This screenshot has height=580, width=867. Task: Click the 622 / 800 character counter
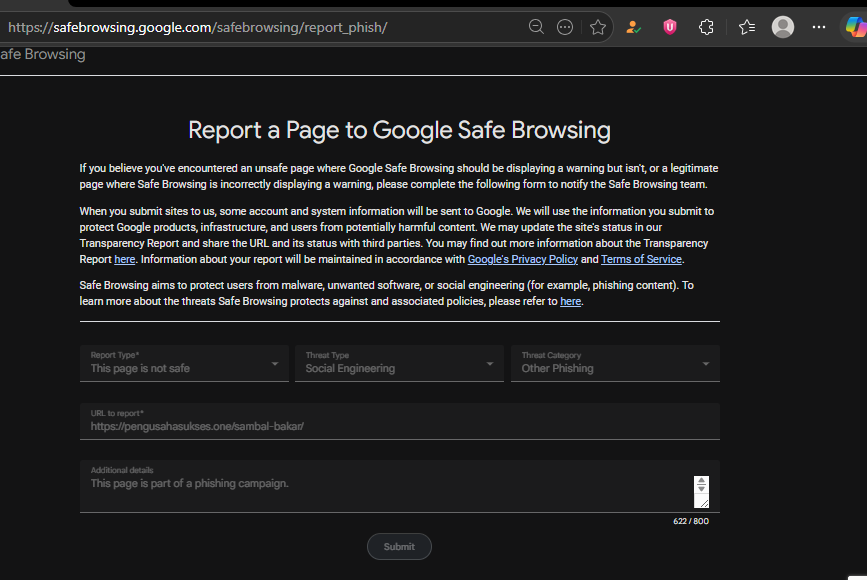691,521
